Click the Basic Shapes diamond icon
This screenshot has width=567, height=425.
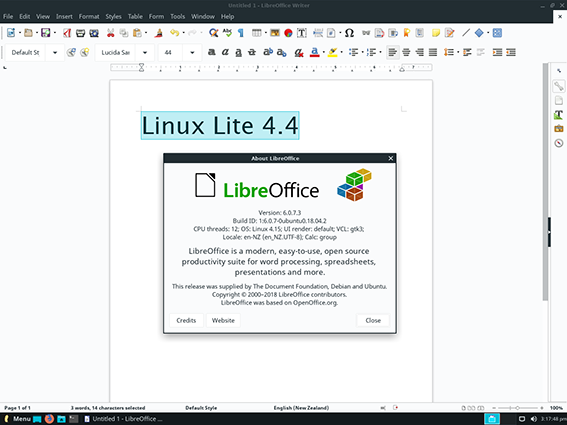click(479, 33)
